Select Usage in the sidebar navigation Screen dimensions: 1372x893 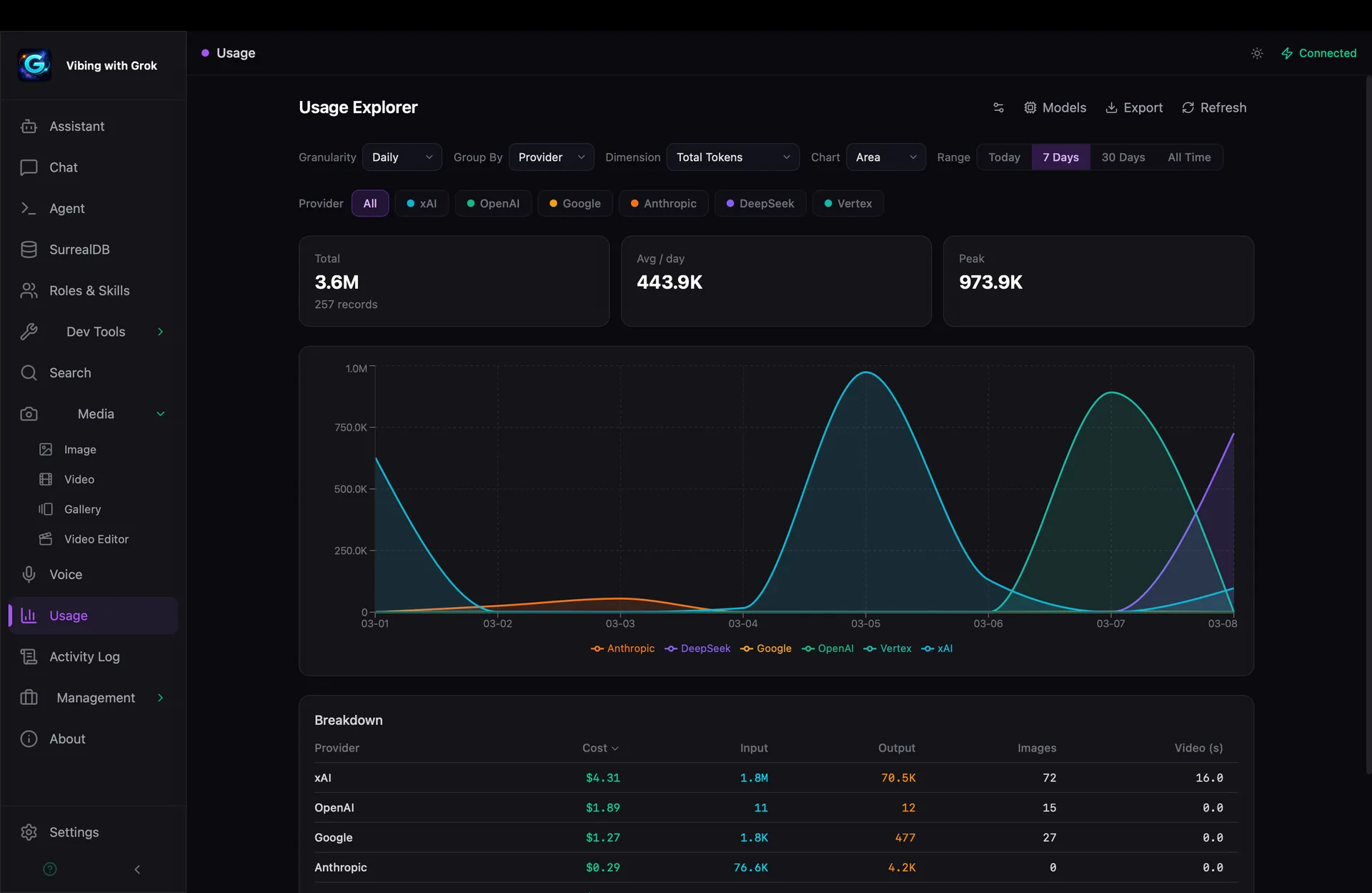coord(69,615)
